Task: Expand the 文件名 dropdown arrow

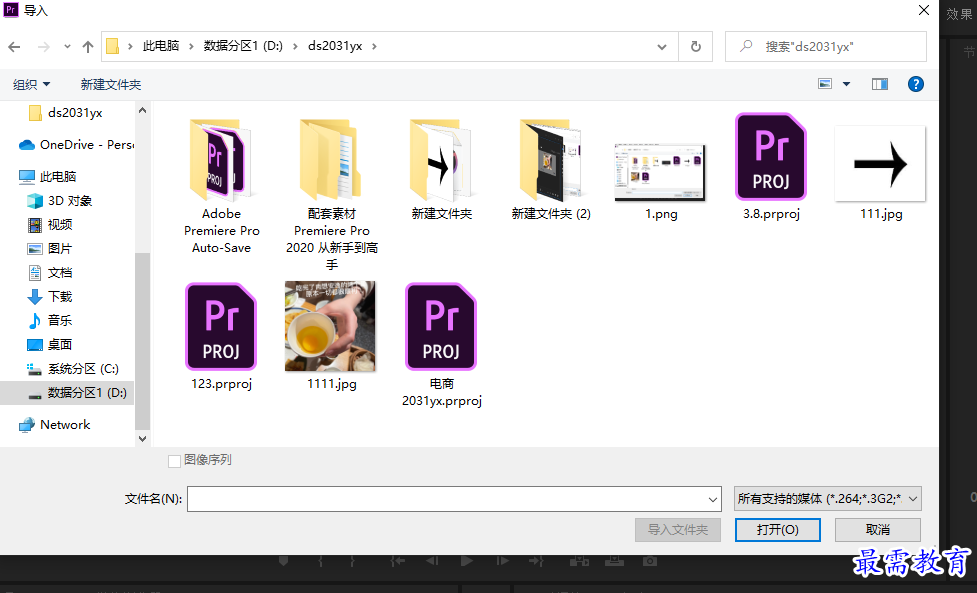Action: tap(713, 499)
